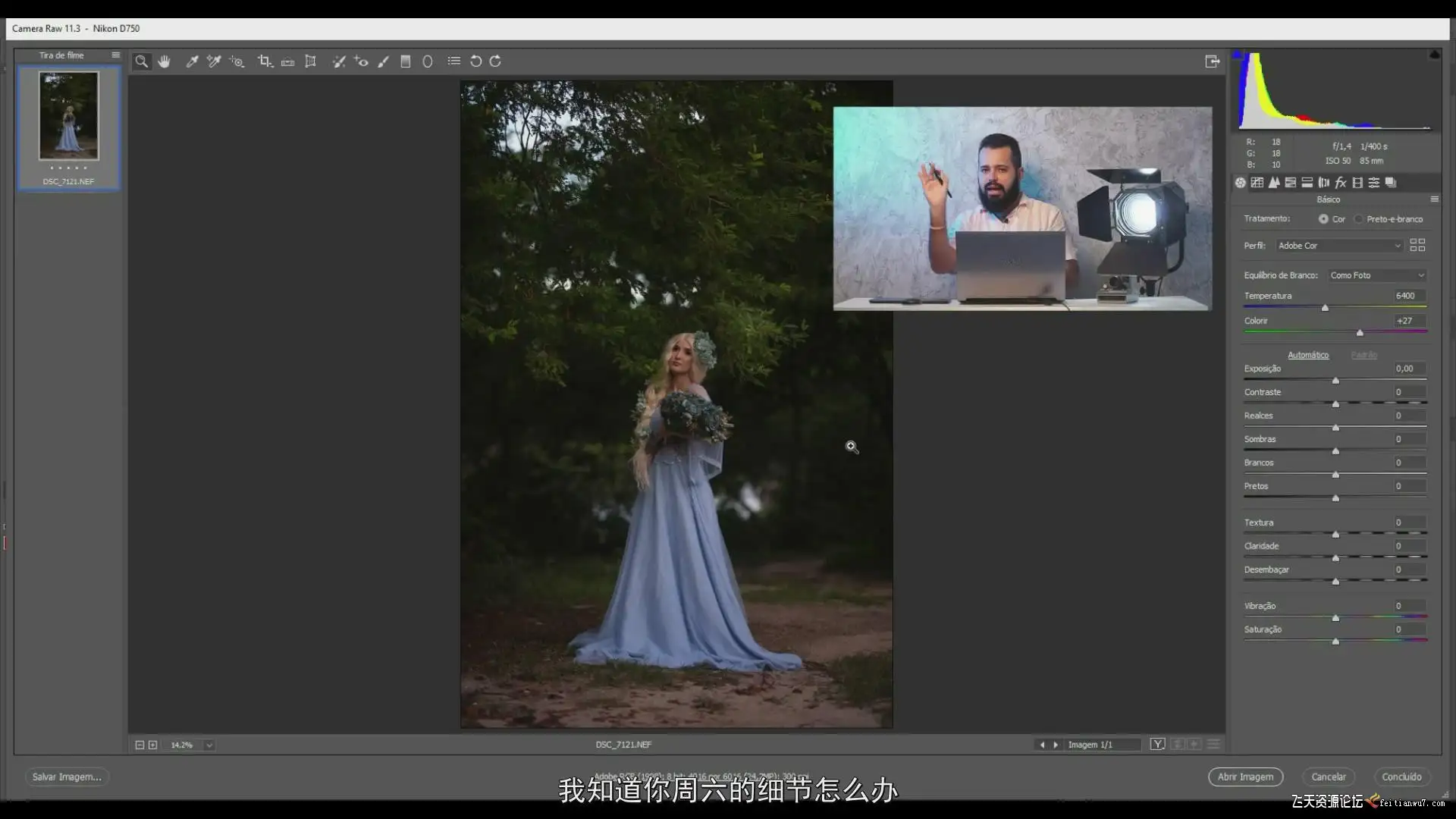The height and width of the screenshot is (819, 1456).
Task: Switch to the Effects fx tab
Action: [x=1341, y=183]
